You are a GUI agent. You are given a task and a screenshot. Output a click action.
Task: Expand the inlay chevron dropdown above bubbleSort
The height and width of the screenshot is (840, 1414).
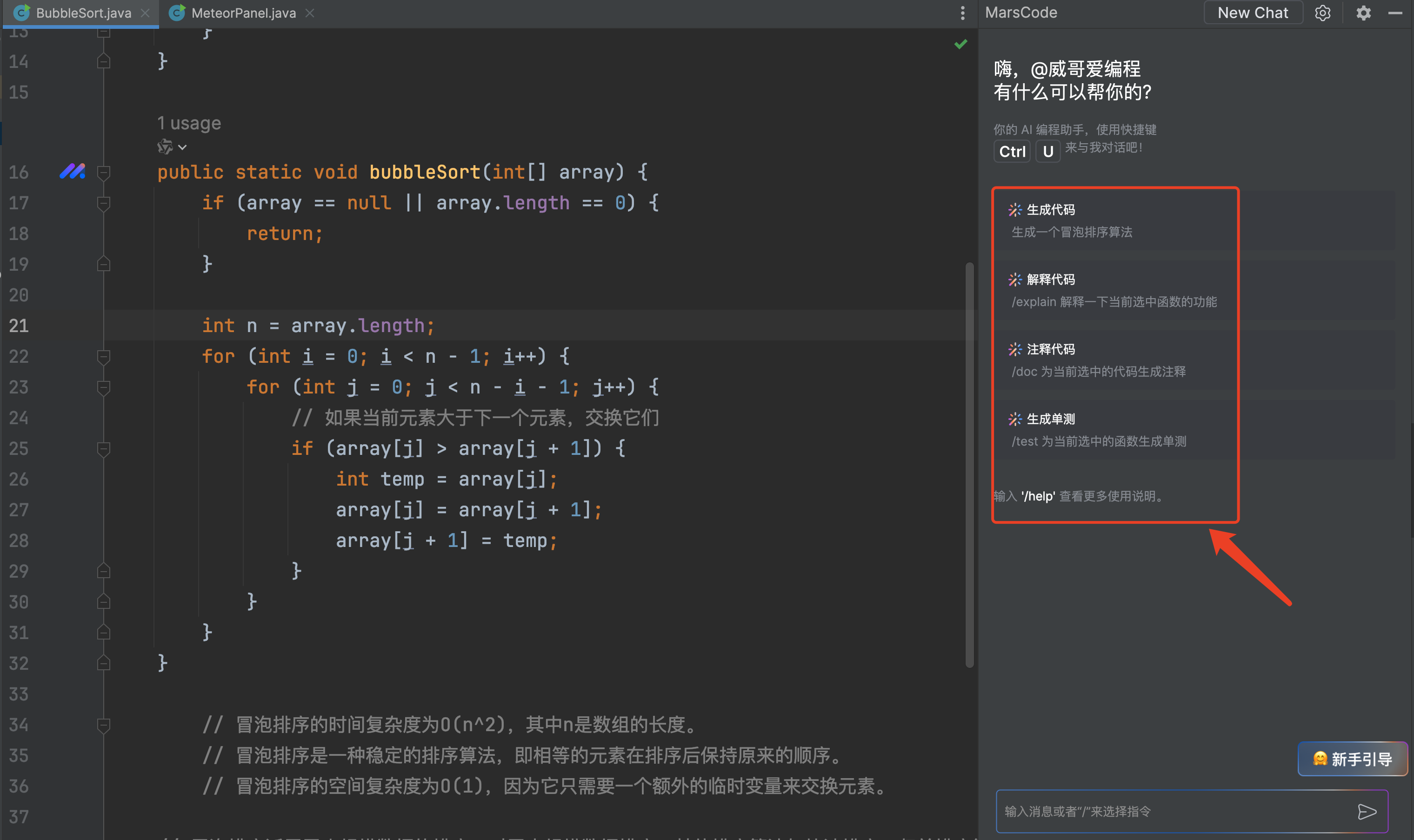click(182, 147)
